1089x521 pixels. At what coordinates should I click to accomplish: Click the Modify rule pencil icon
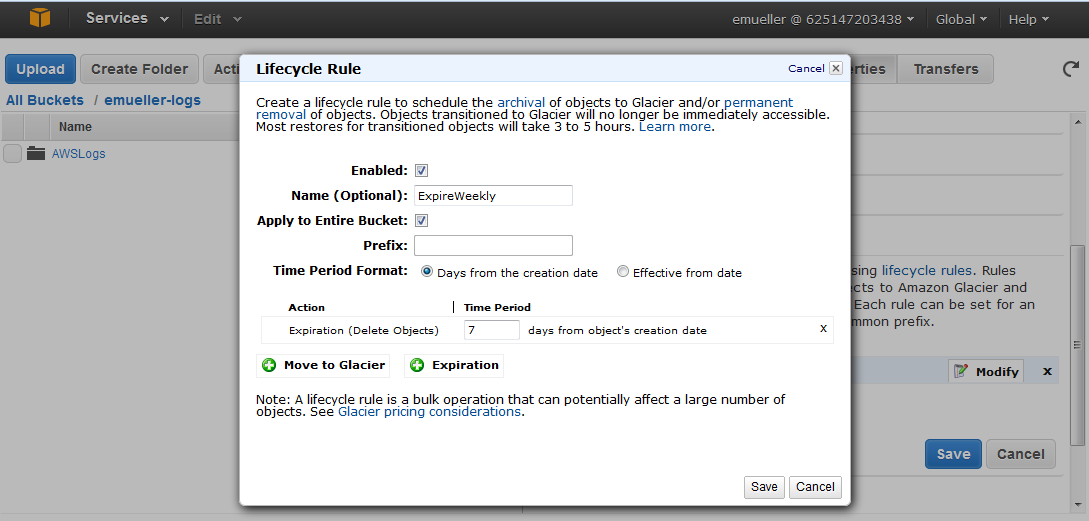point(961,371)
